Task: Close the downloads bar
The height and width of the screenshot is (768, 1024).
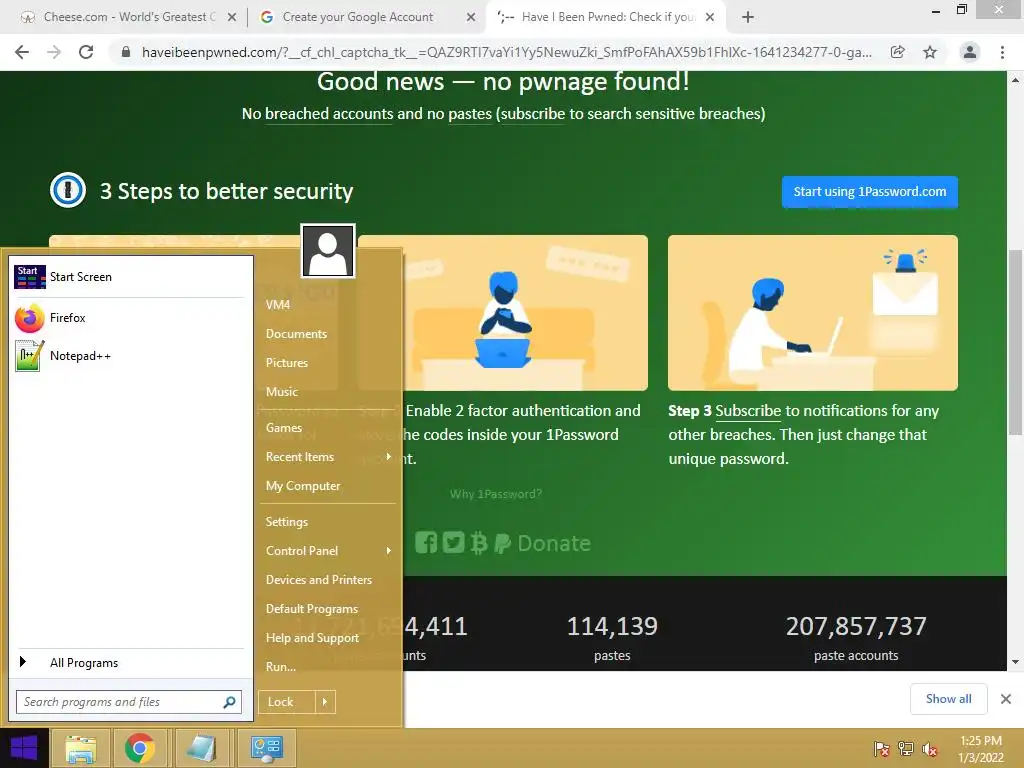Action: pyautogui.click(x=1006, y=699)
